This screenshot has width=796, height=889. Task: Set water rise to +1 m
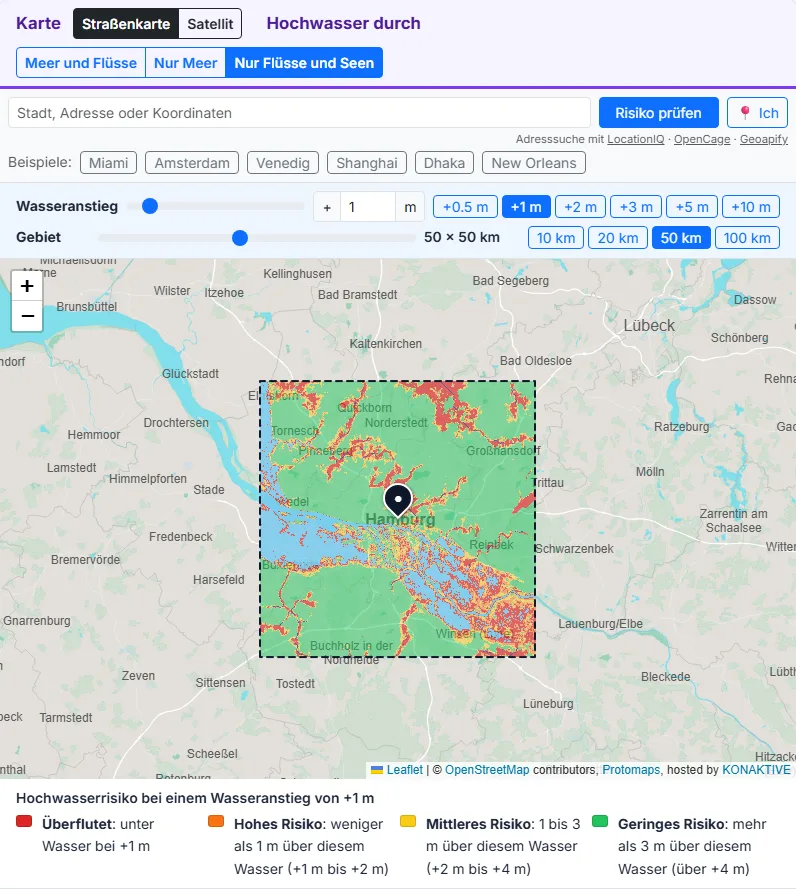(526, 207)
